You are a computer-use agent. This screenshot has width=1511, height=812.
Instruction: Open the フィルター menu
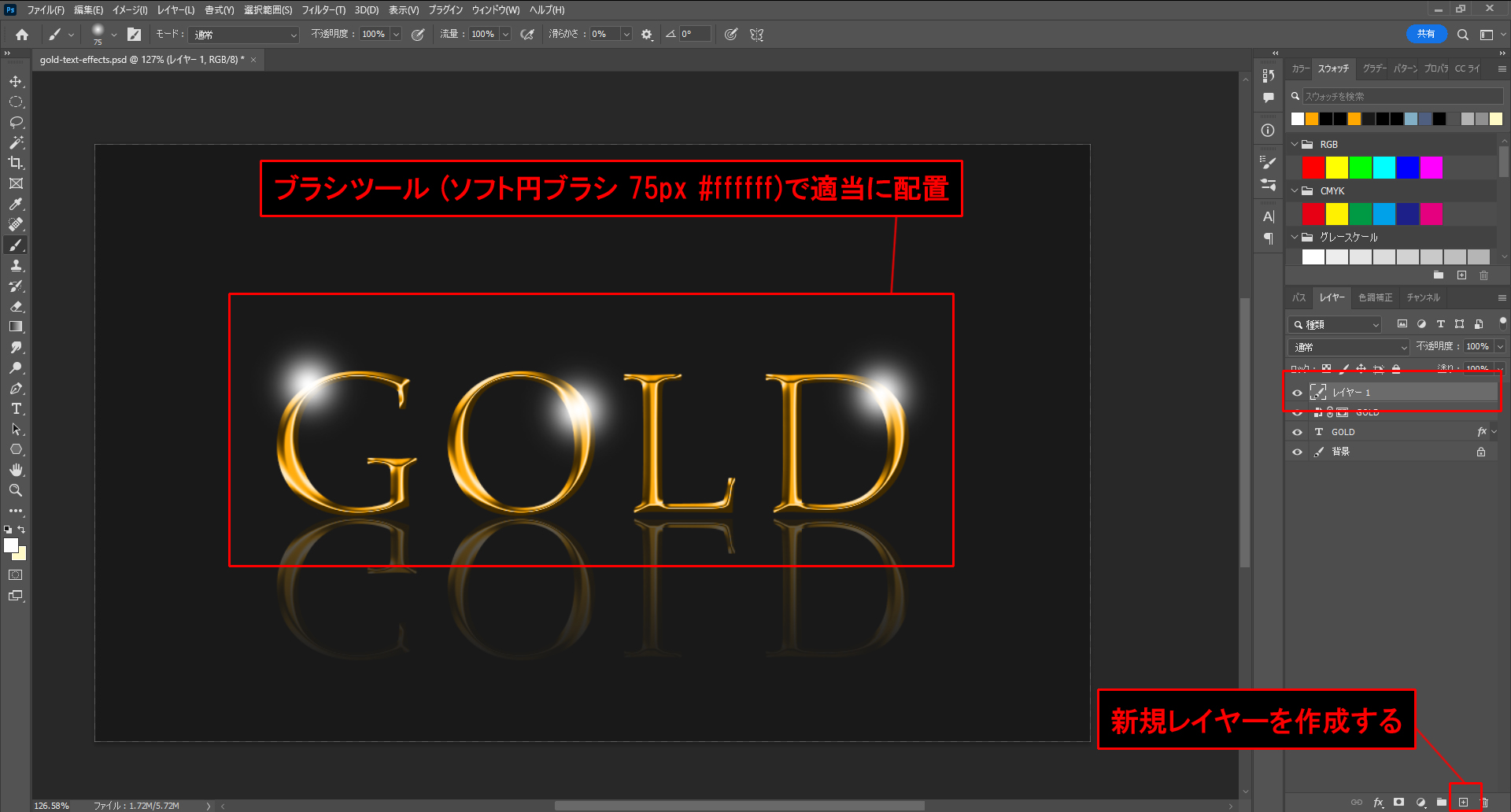(323, 10)
